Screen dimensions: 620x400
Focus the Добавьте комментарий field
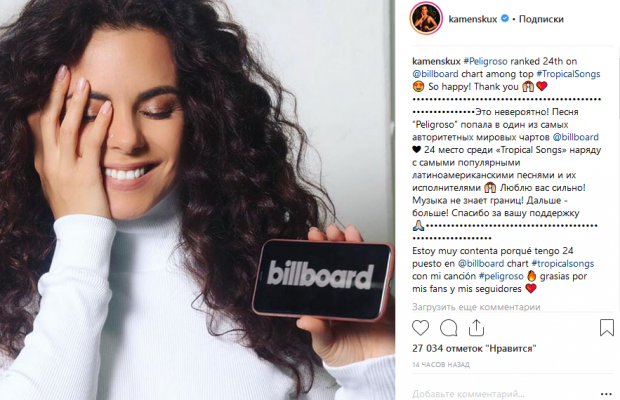[502, 394]
